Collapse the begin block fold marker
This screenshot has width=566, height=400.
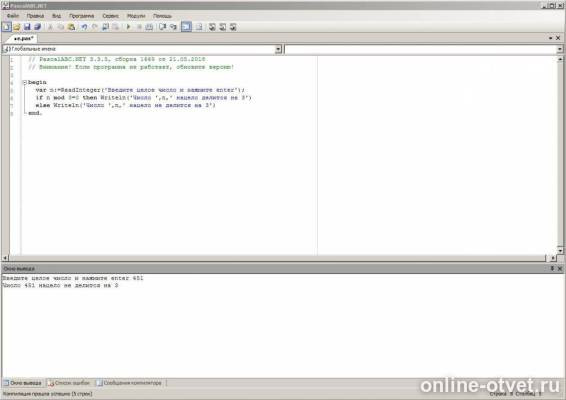point(25,82)
